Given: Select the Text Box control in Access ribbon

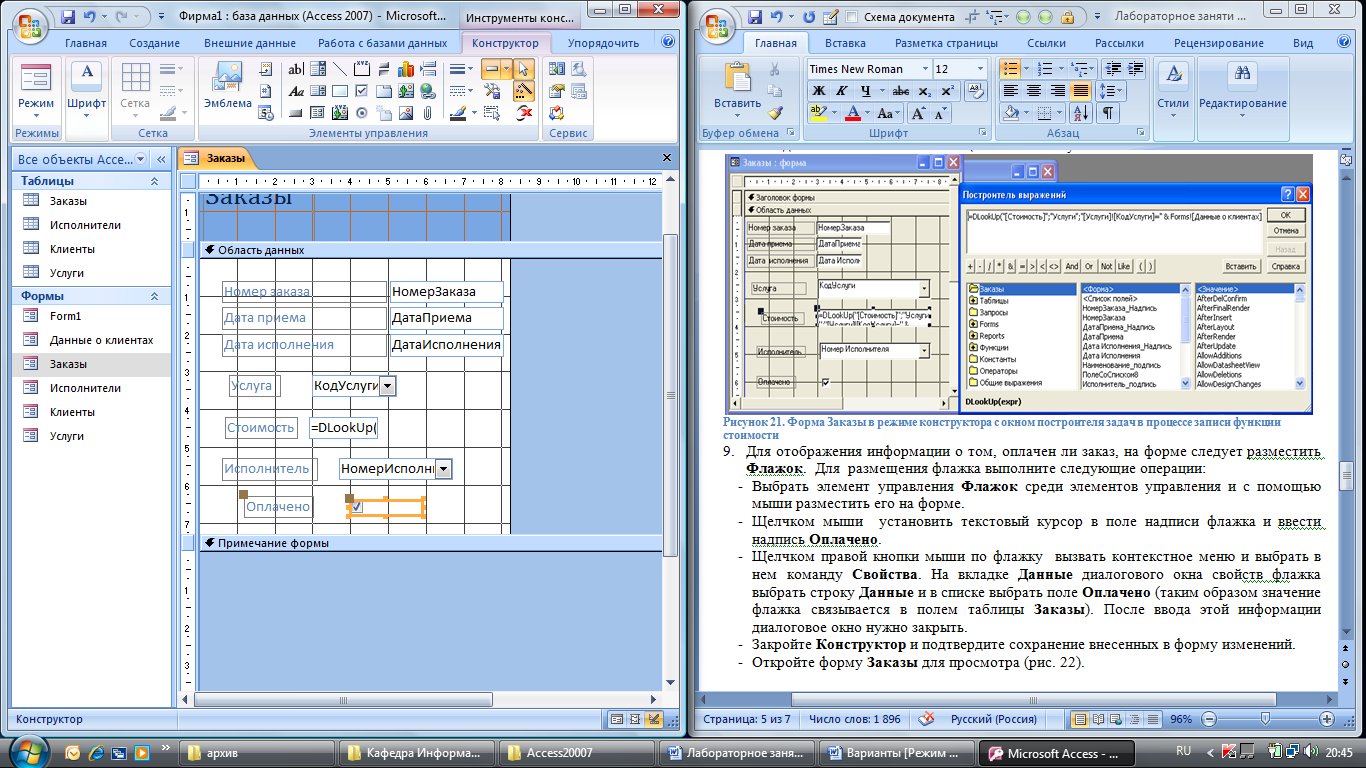Looking at the screenshot, I should pyautogui.click(x=295, y=69).
